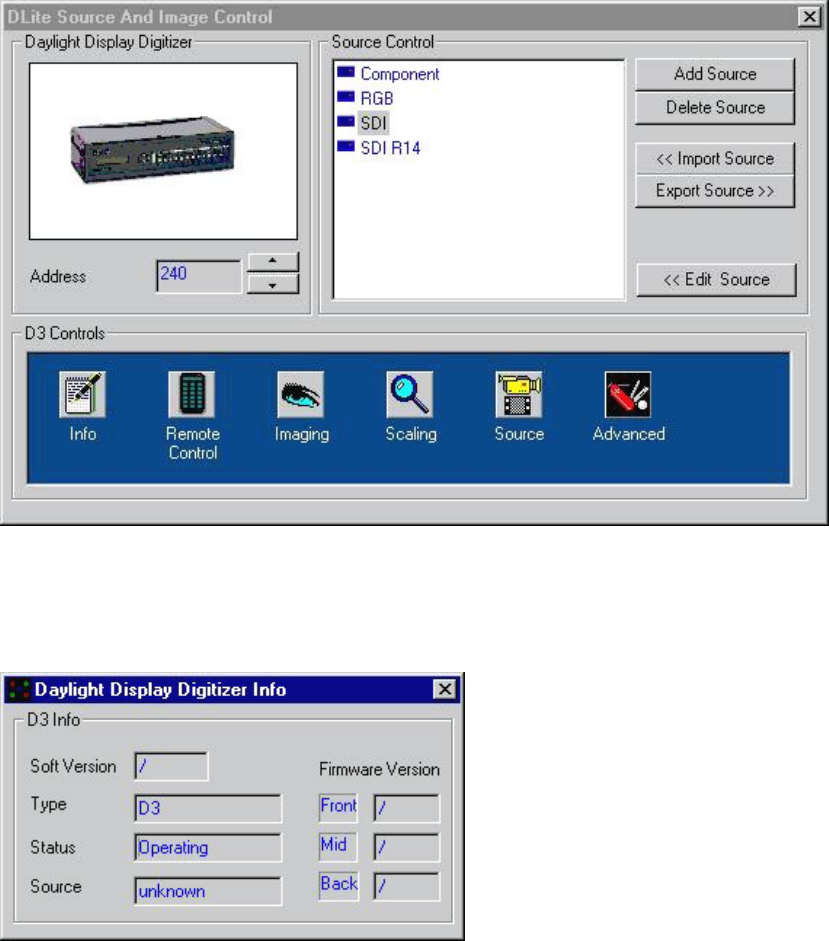Click the Delete Source button
Image resolution: width=829 pixels, height=941 pixels.
(715, 108)
